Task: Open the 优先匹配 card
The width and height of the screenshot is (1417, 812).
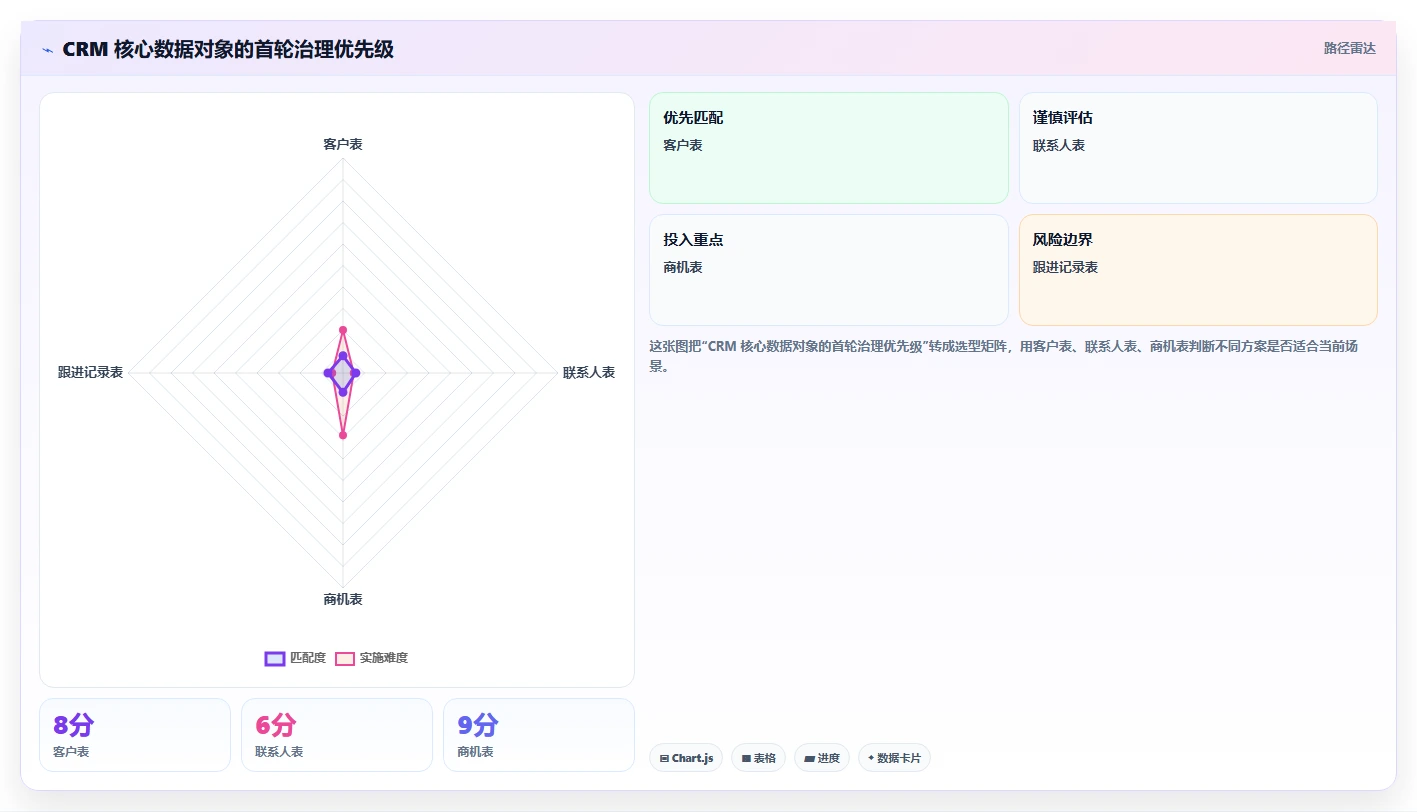Action: tap(829, 148)
